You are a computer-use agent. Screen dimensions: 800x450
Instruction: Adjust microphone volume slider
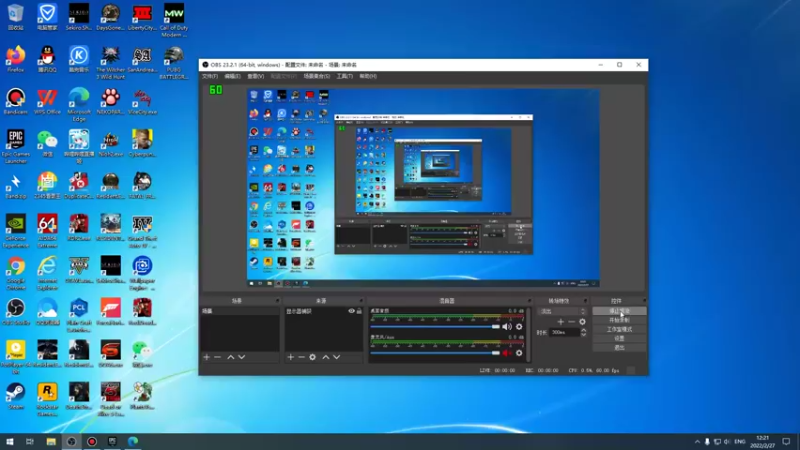(435, 353)
